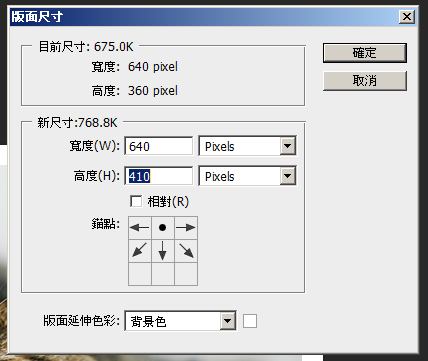Set anchor to top-right arrow cell
This screenshot has height=361, width=428.
[186, 228]
